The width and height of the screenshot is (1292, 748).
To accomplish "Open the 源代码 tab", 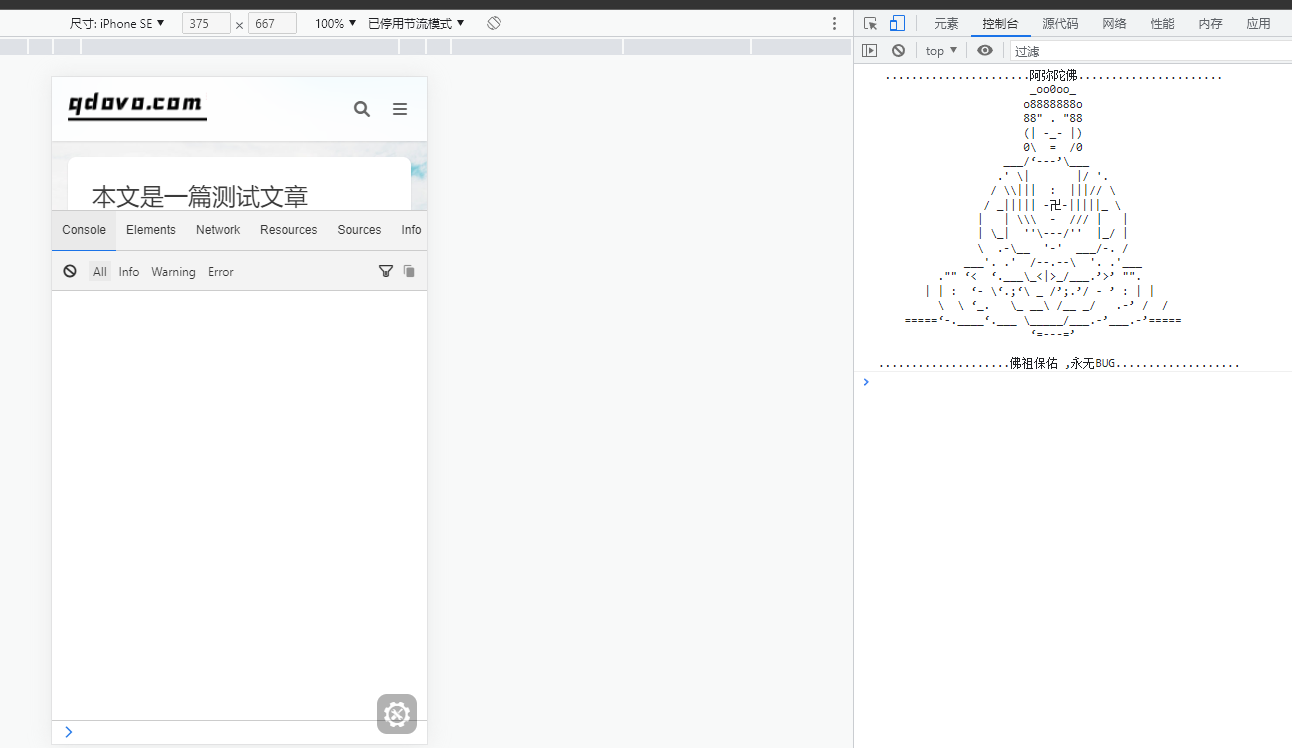I will click(x=1060, y=24).
